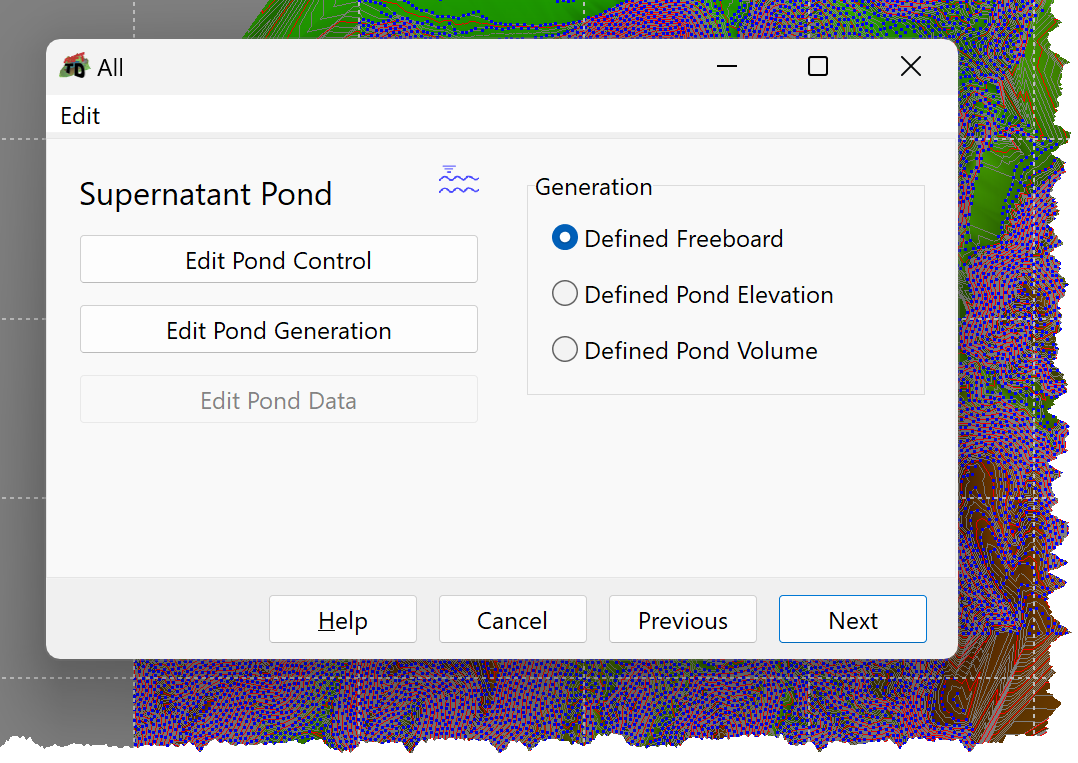Click the greyed-out Edit Pond Data button

pos(278,400)
